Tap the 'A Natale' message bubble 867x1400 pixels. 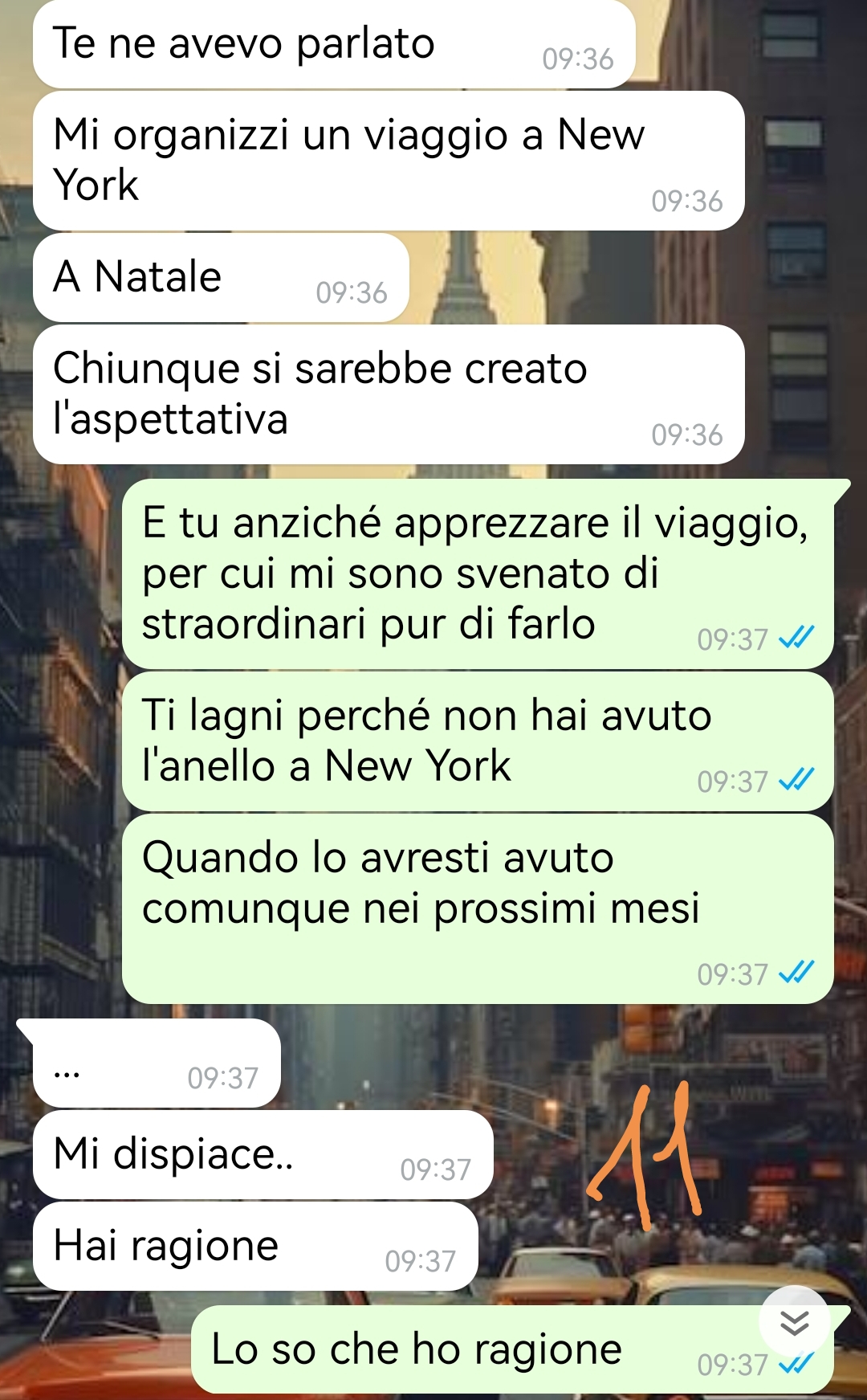221,278
